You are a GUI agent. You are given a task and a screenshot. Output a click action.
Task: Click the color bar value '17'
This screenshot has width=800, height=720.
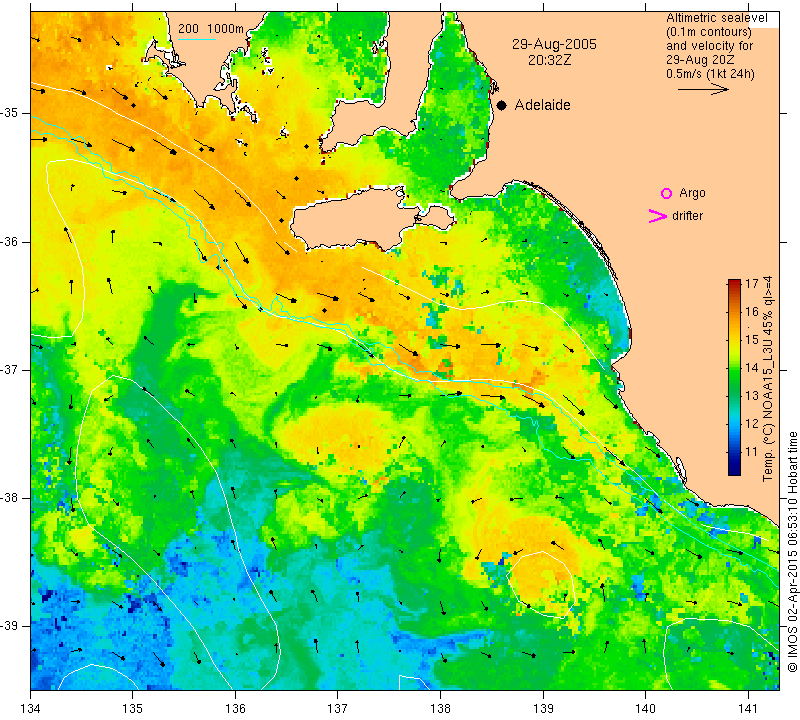point(752,284)
